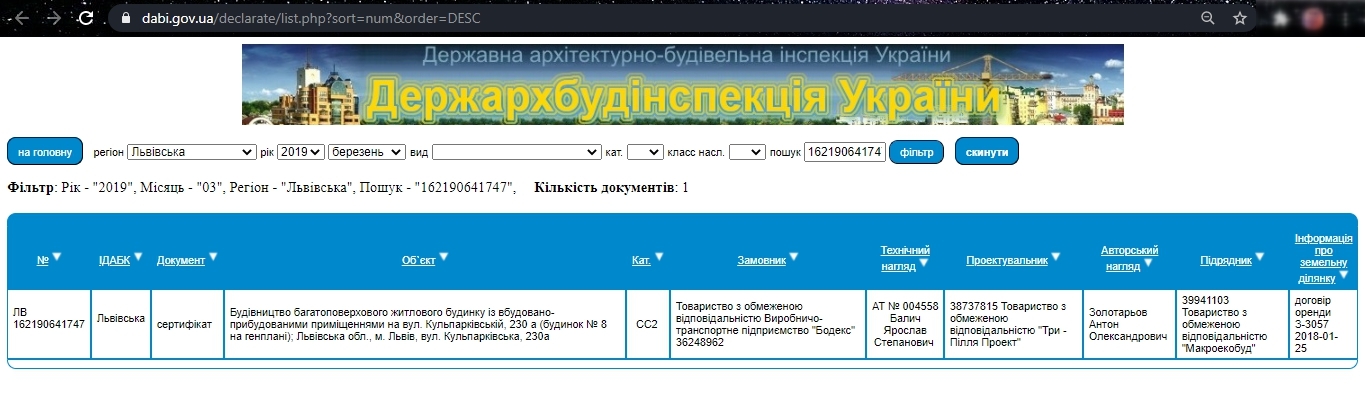
Task: Click the sort arrow next to Кат. column
Action: click(660, 257)
